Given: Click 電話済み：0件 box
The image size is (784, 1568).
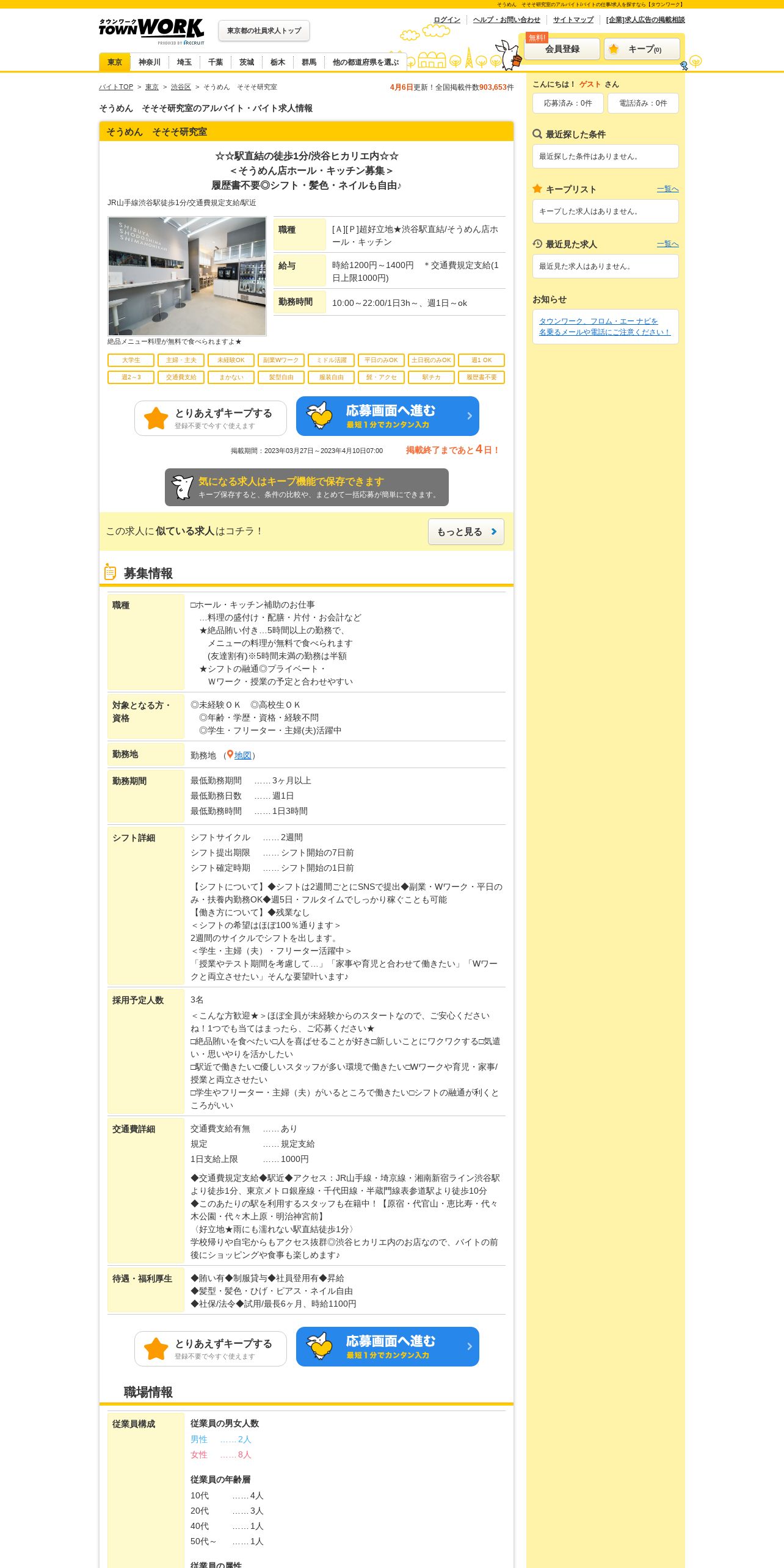Looking at the screenshot, I should (x=643, y=103).
